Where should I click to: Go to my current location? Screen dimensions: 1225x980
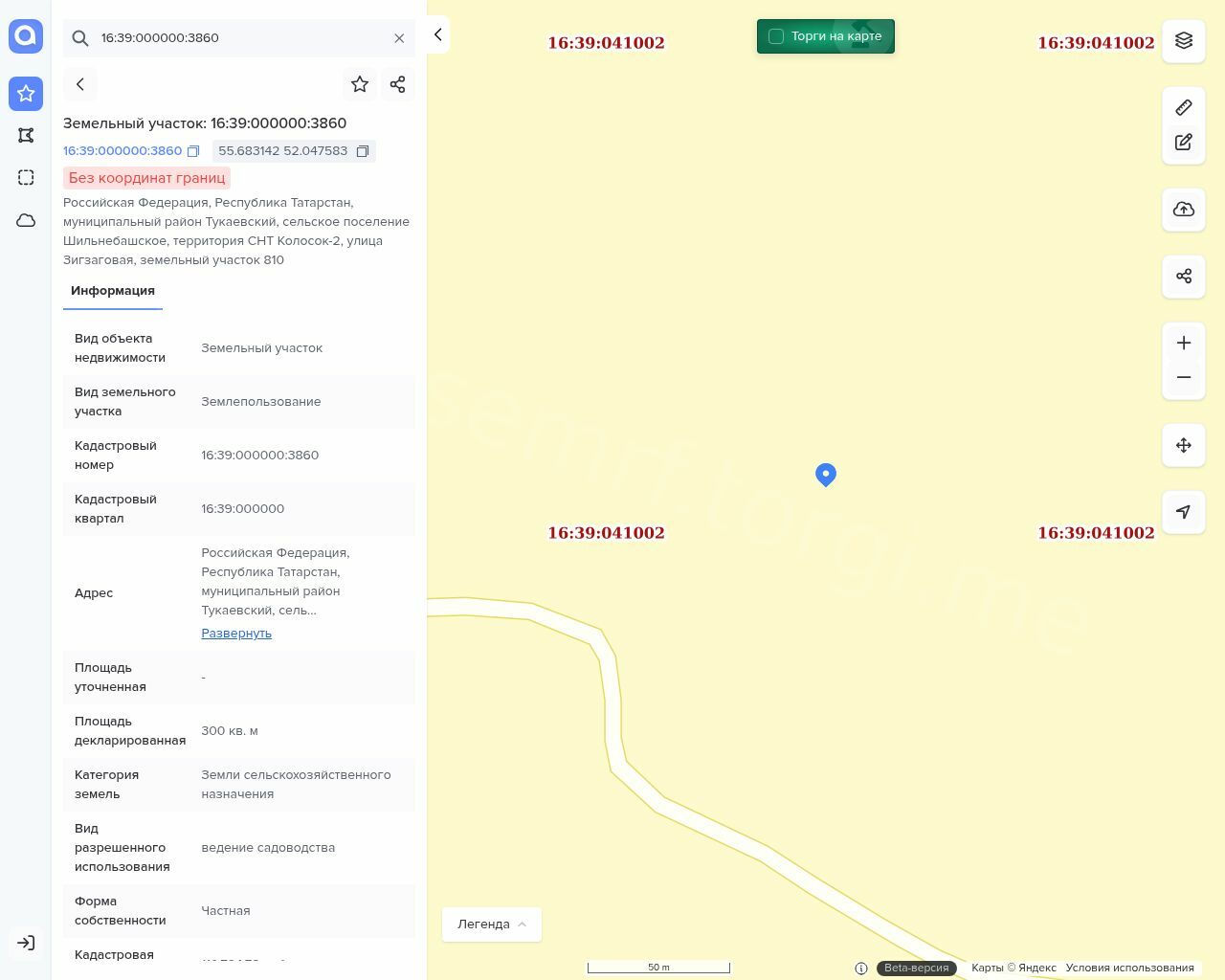coord(1184,512)
